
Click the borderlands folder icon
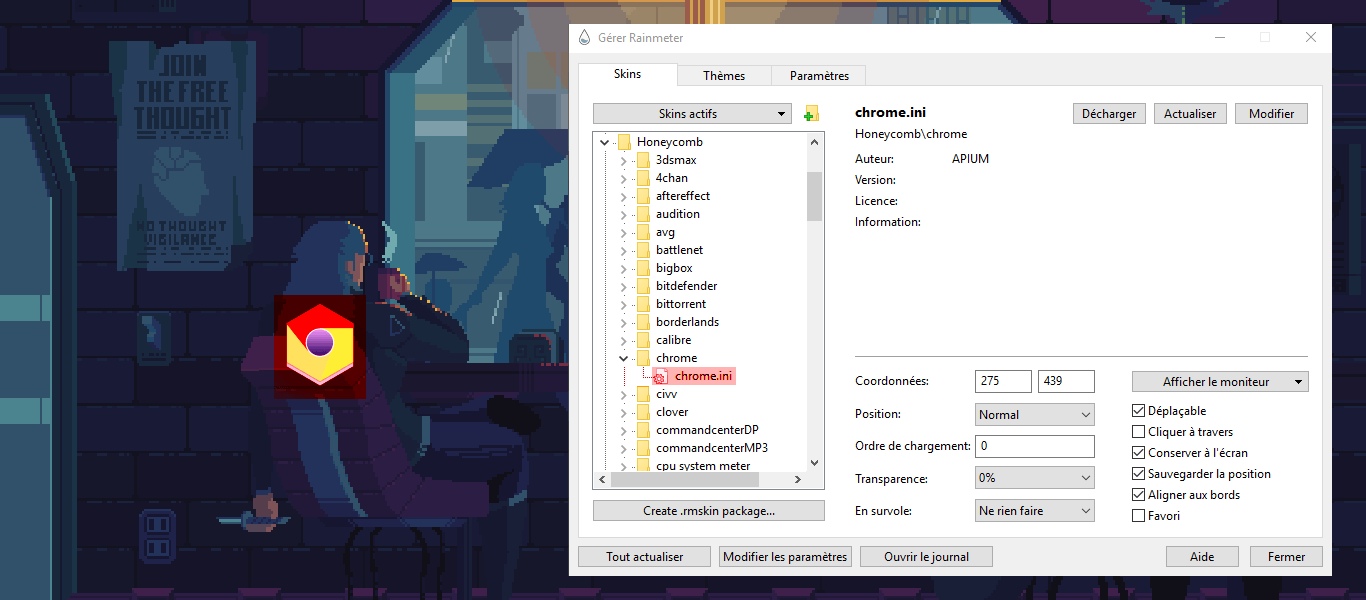[x=642, y=322]
